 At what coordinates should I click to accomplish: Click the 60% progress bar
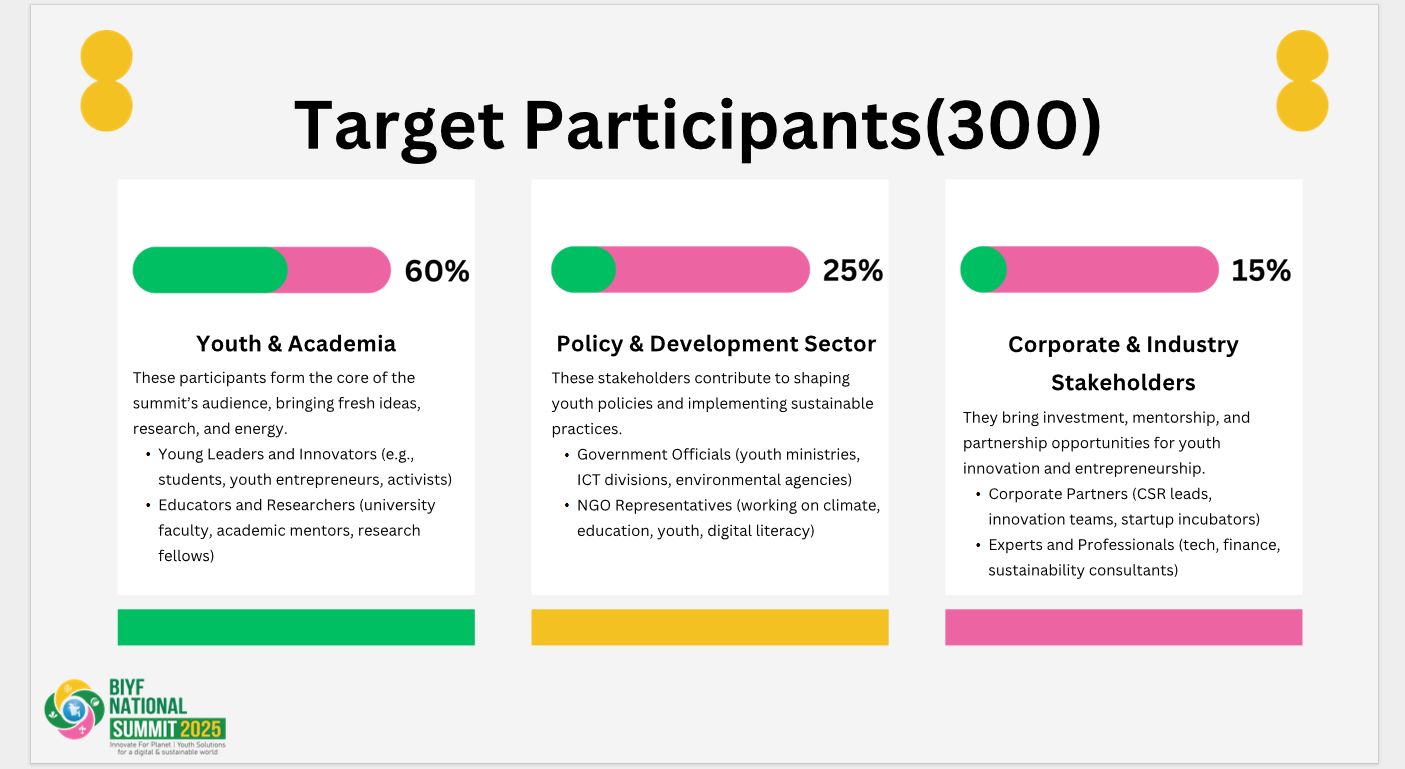tap(261, 270)
